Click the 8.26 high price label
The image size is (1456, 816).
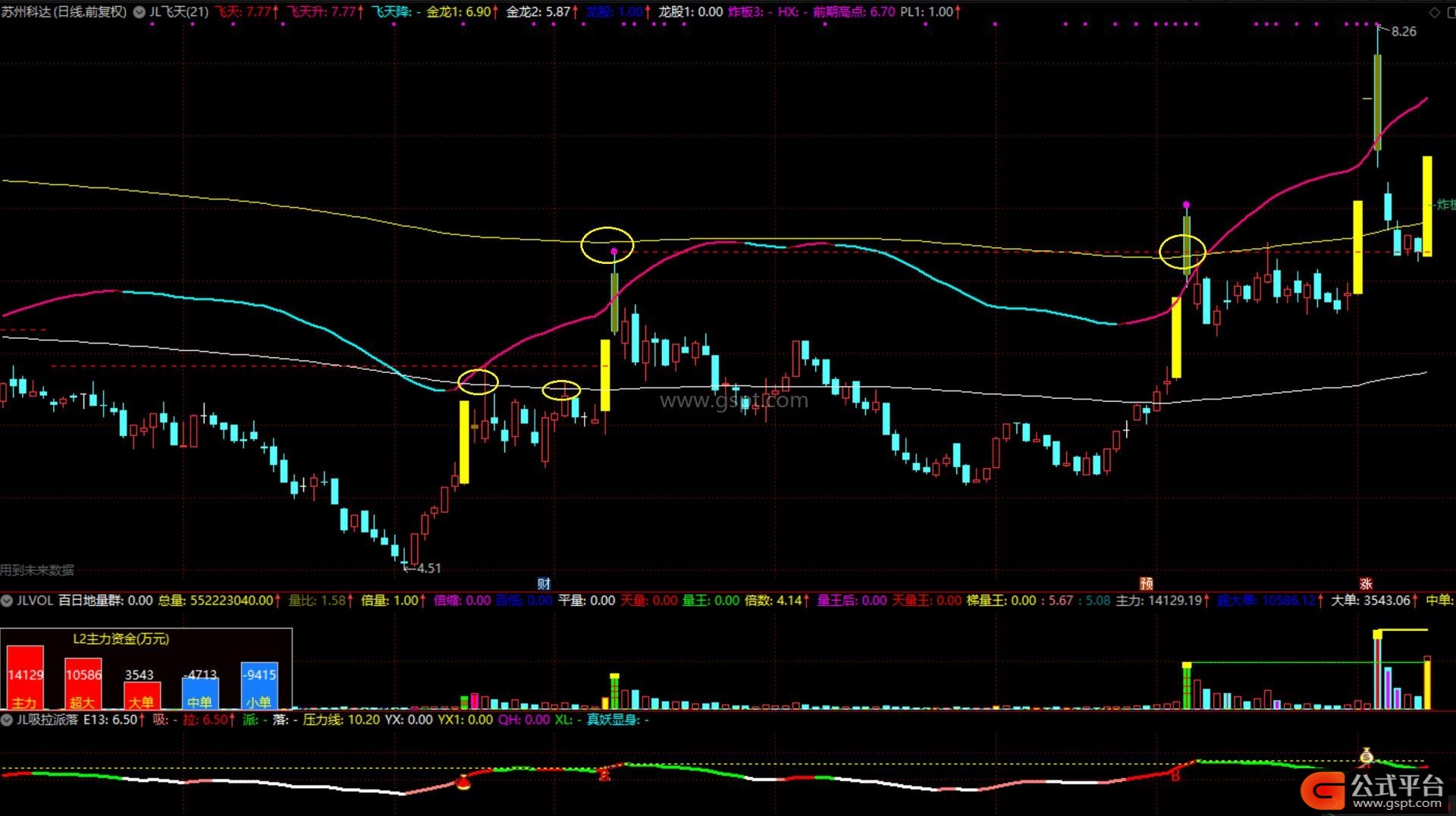tap(1404, 32)
